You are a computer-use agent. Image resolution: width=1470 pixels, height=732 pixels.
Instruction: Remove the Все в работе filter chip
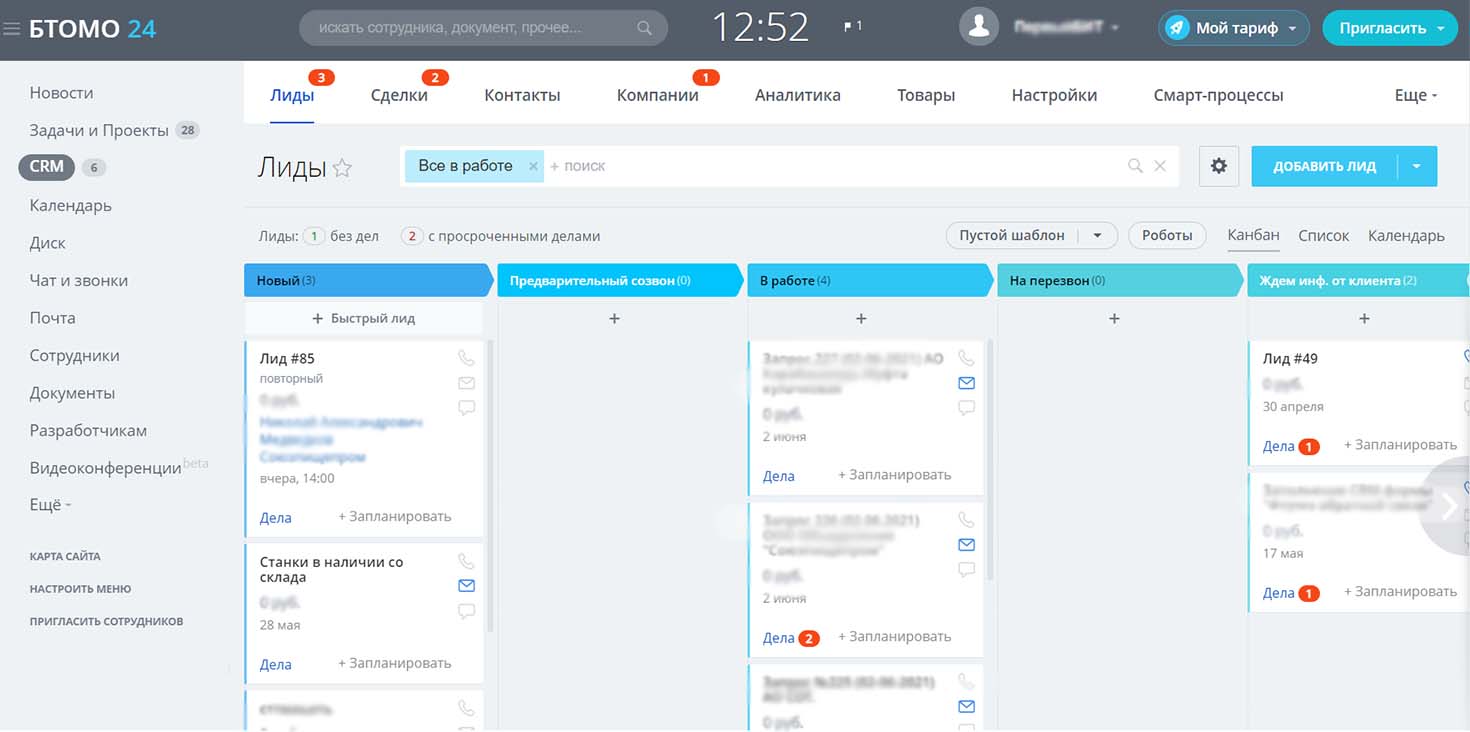click(x=533, y=166)
